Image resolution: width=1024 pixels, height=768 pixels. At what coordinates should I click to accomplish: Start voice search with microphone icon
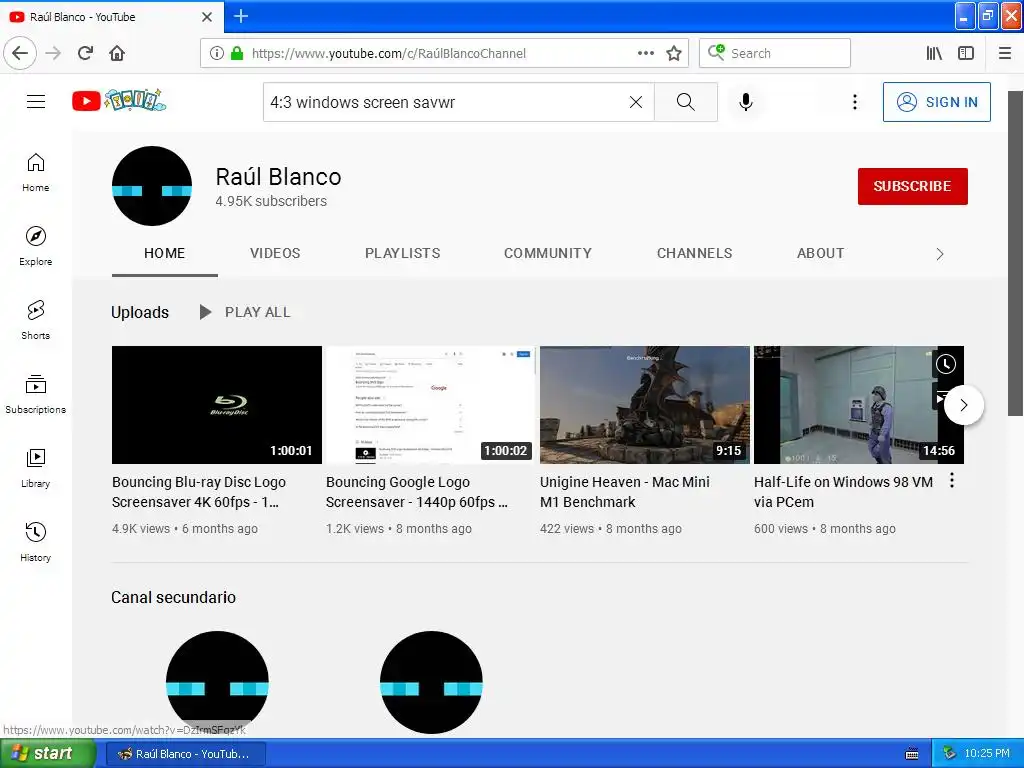pos(746,102)
